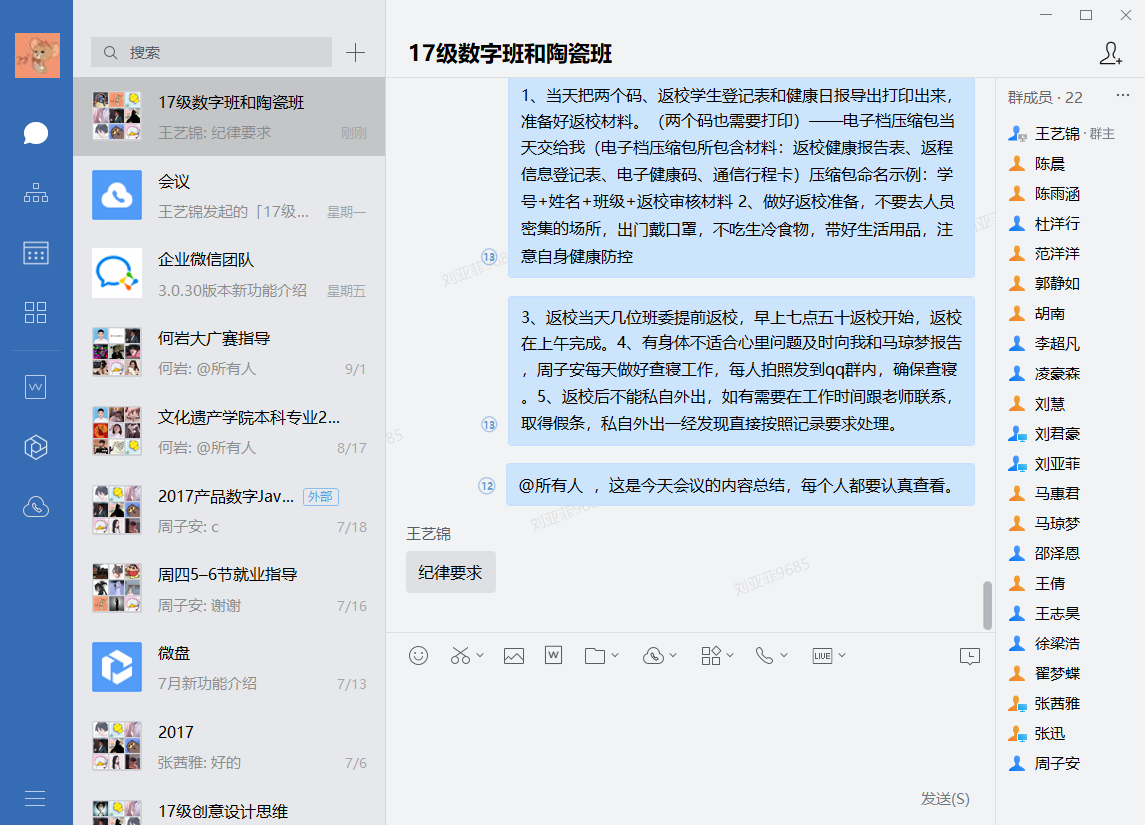Click the message input text area
The width and height of the screenshot is (1145, 825).
pyautogui.click(x=690, y=730)
